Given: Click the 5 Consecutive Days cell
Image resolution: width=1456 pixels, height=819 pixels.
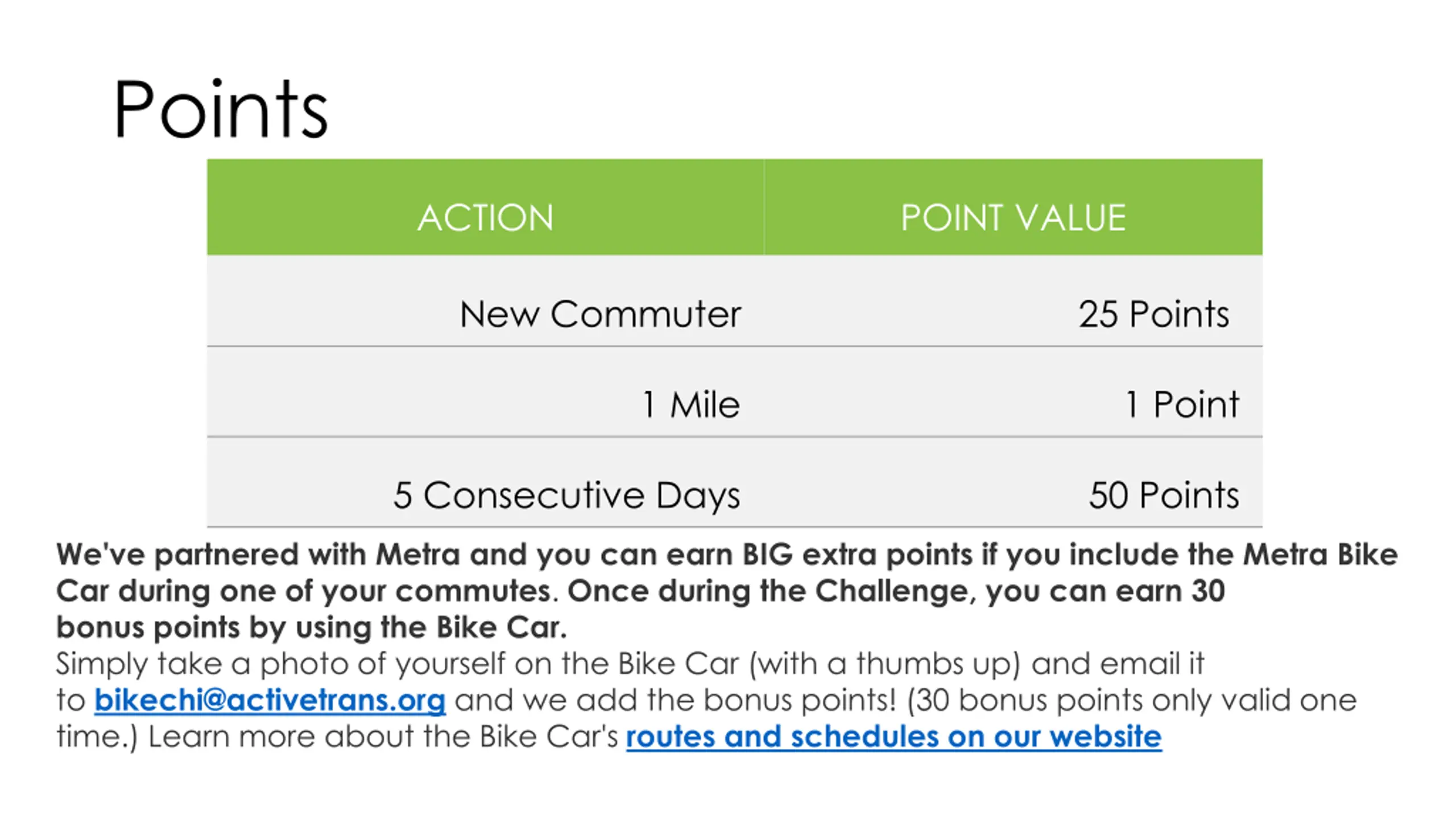Looking at the screenshot, I should tap(485, 482).
